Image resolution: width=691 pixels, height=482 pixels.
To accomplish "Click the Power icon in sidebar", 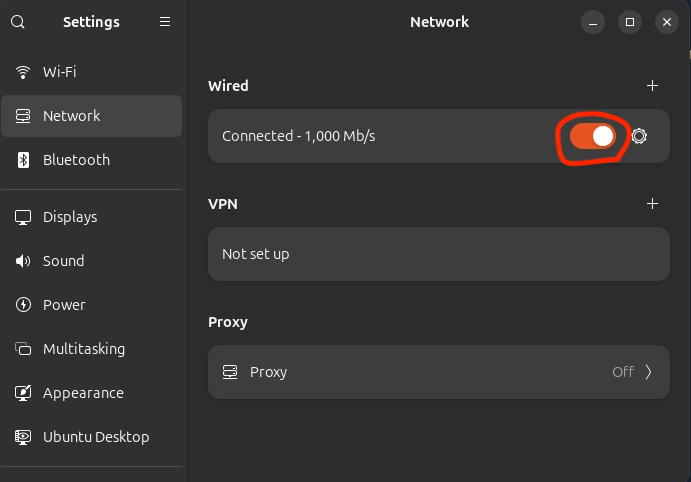I will [x=23, y=305].
